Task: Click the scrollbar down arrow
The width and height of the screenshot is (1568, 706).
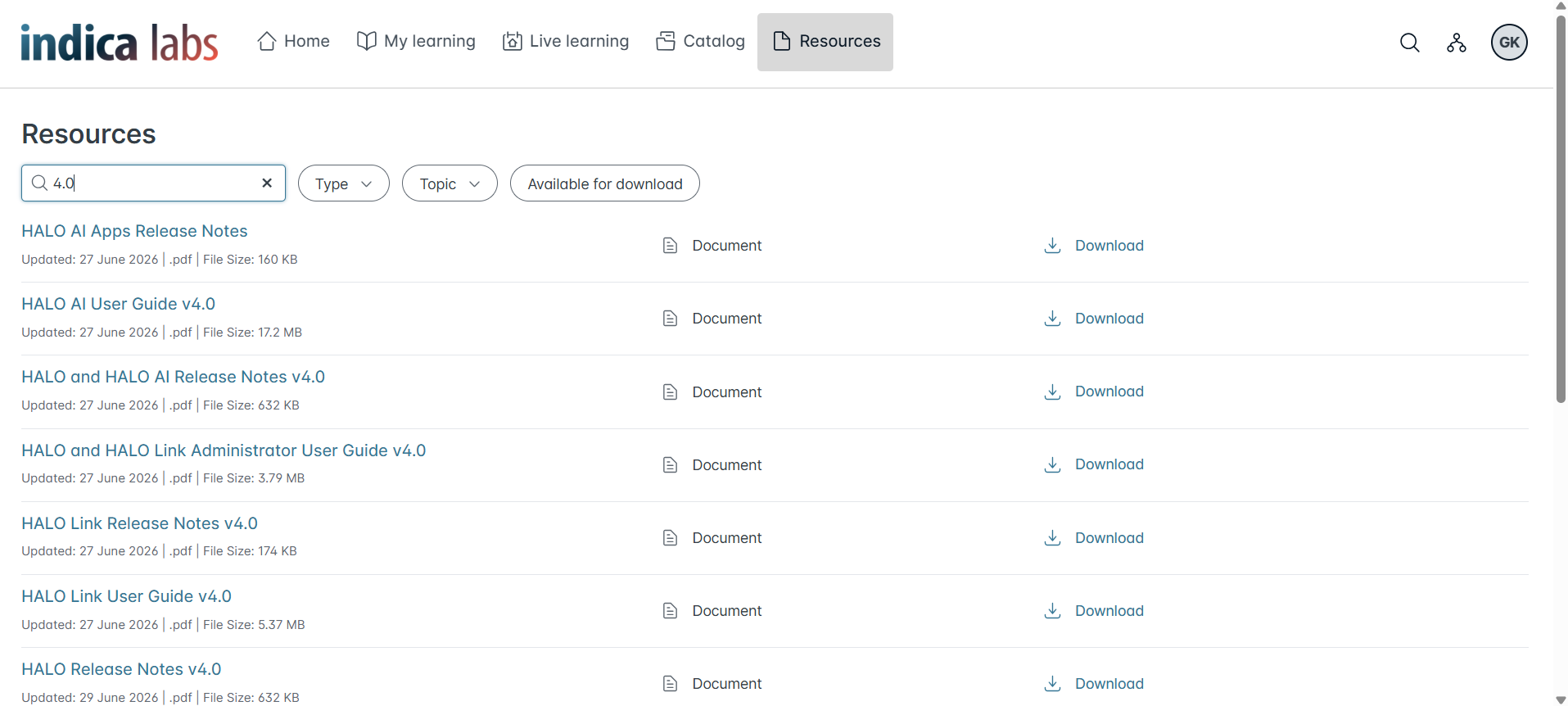Action: (1561, 700)
